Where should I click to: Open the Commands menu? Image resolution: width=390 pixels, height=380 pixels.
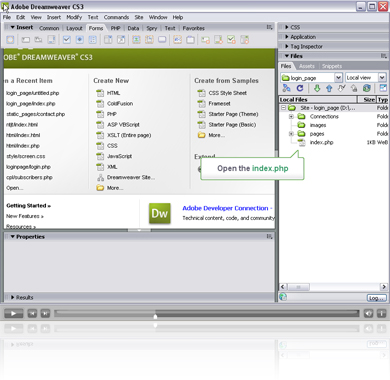[116, 17]
